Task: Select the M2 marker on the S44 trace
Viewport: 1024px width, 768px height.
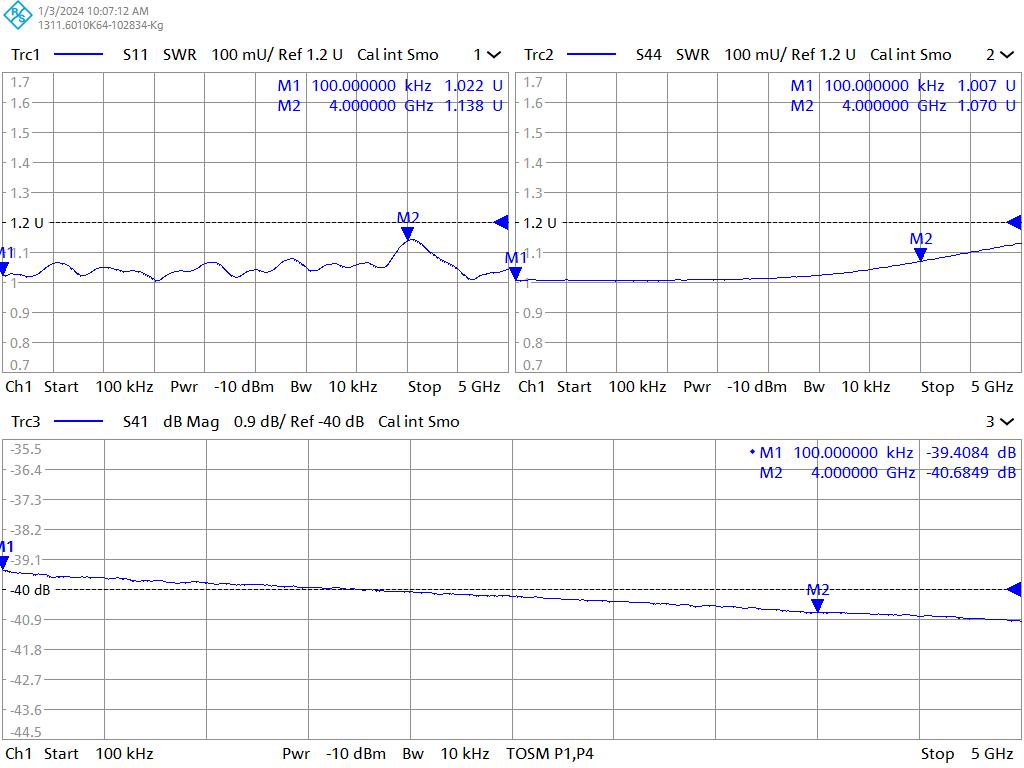Action: click(920, 253)
